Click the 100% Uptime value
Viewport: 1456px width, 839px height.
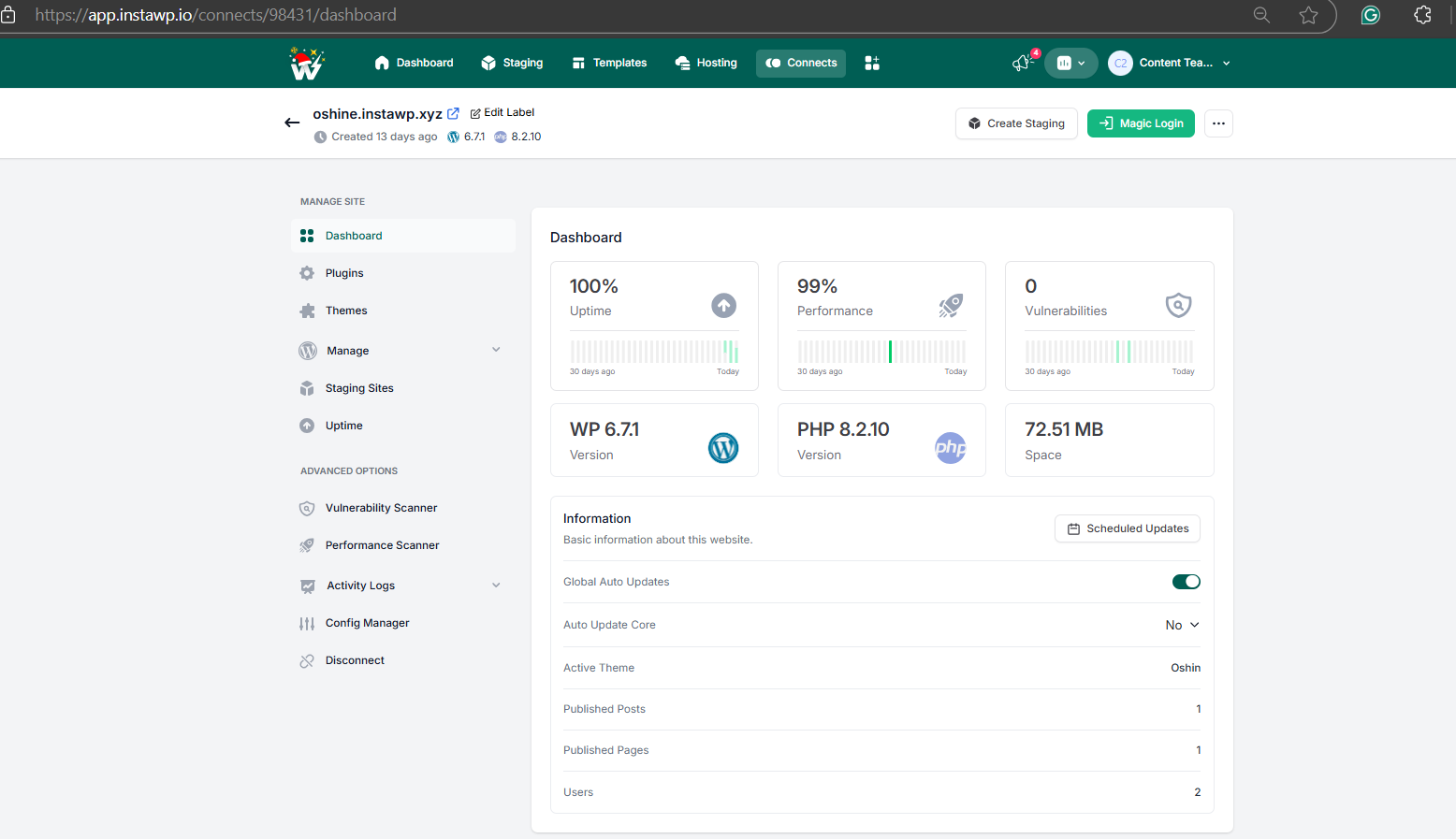[x=593, y=286]
